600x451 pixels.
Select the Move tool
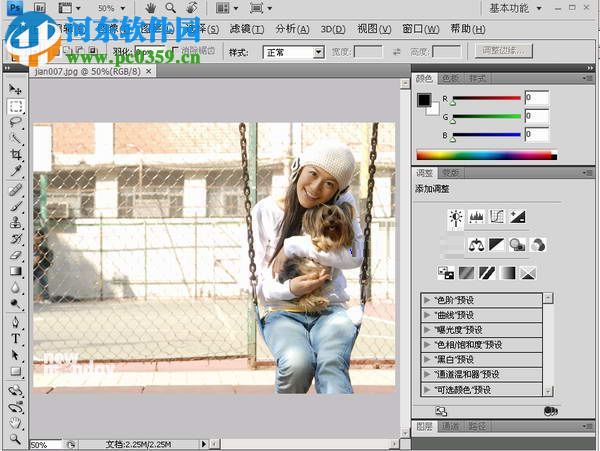(15, 90)
